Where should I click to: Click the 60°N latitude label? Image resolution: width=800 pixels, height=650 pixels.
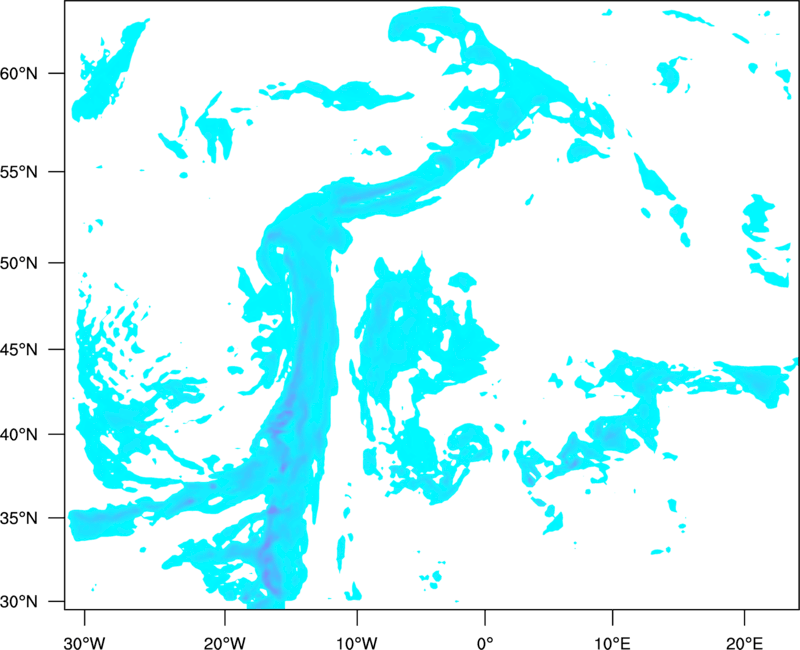[19, 73]
